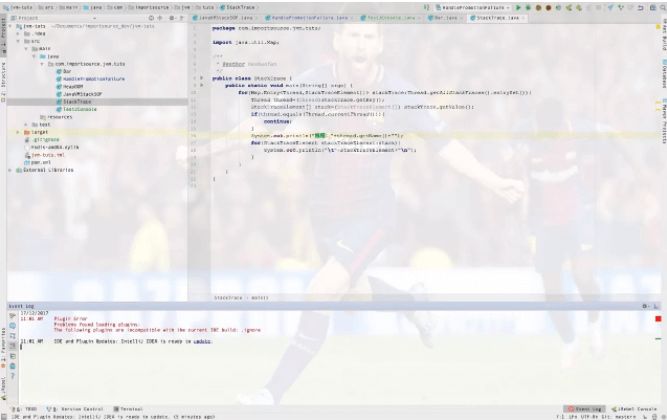Click the VCS commit icon in the top toolbar

coord(621,8)
